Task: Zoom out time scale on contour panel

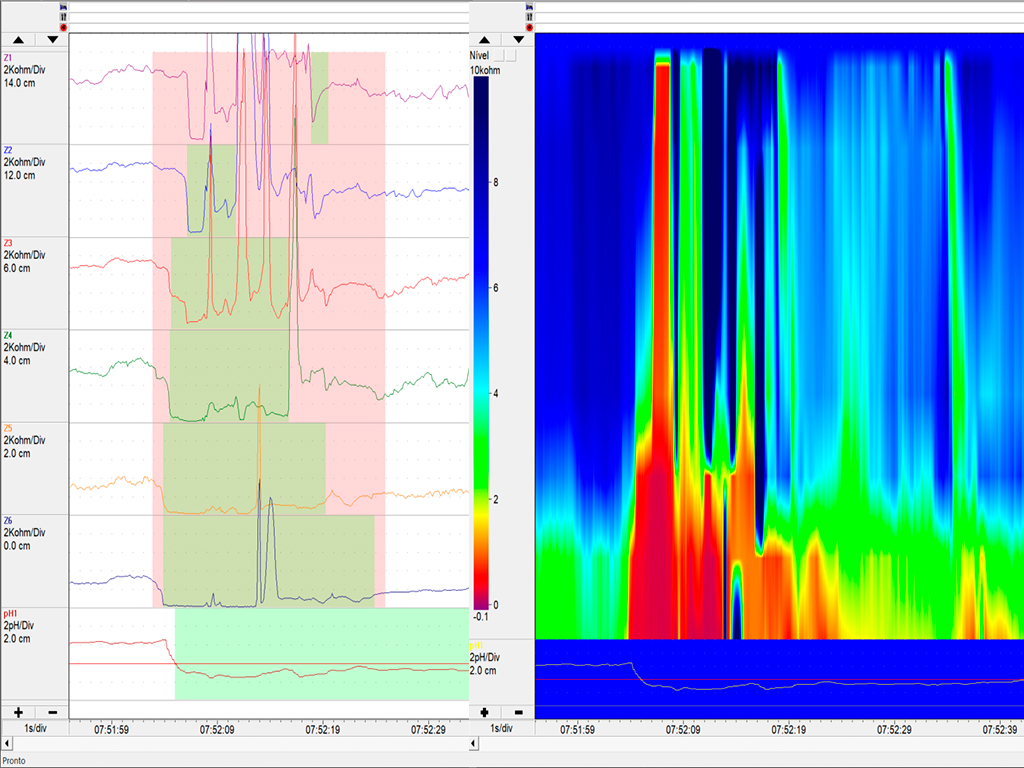Action: point(519,712)
